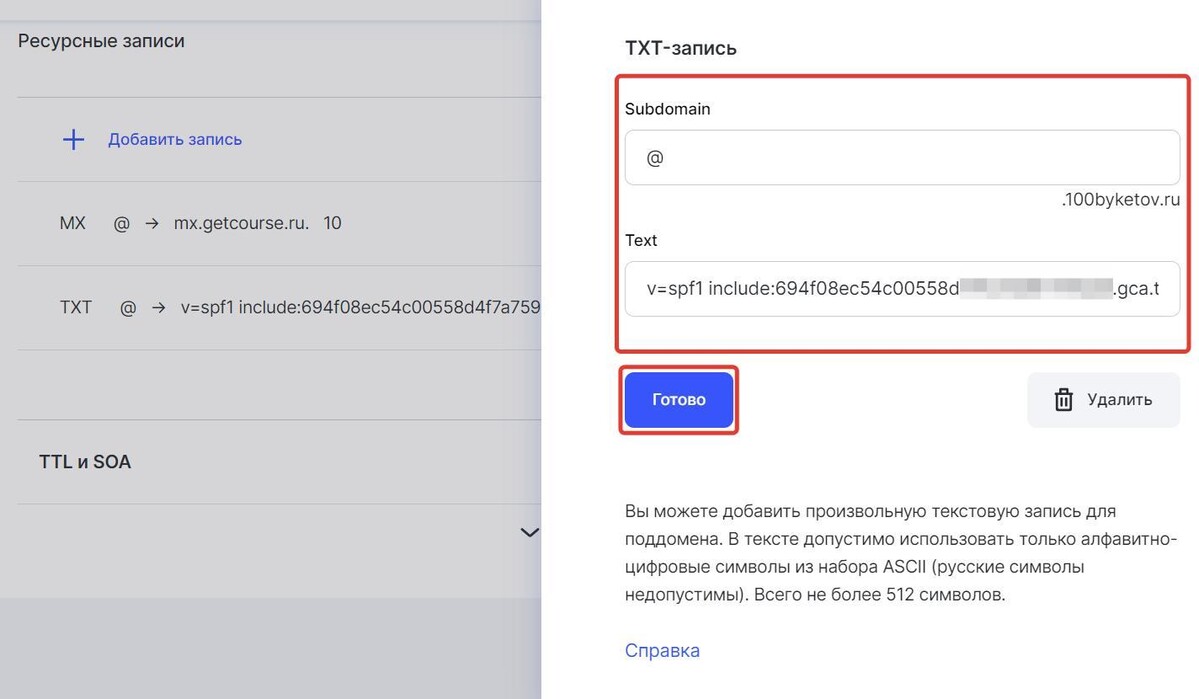Select the TXT record with v=spf1 include
The image size is (1199, 699).
pos(279,307)
